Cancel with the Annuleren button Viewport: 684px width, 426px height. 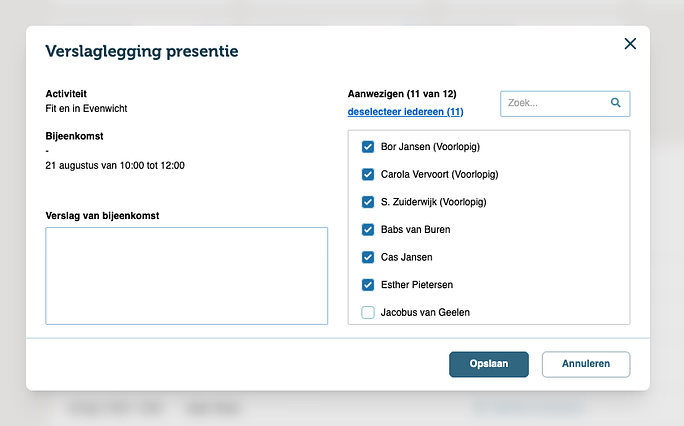[586, 364]
